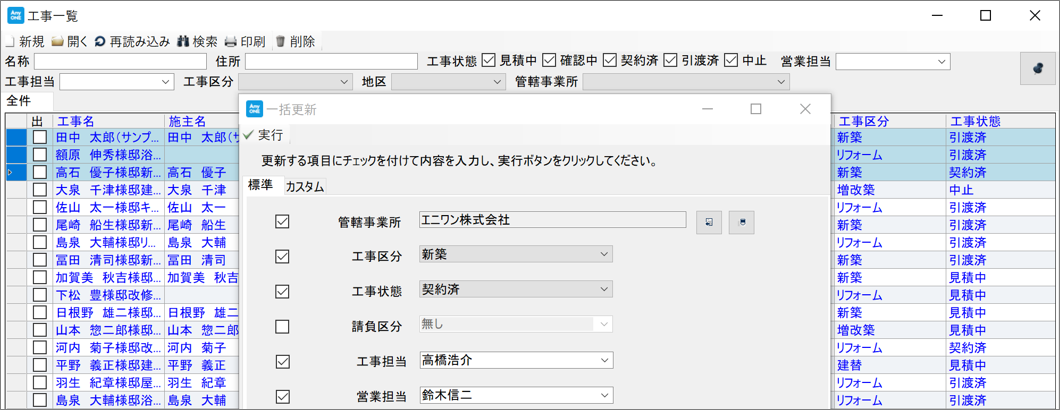Click the 中止 status cell

1000,190
